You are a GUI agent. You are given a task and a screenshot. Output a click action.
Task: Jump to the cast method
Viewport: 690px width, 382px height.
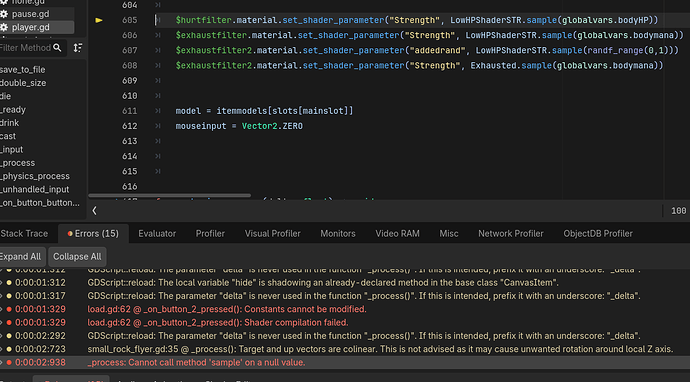pos(8,136)
